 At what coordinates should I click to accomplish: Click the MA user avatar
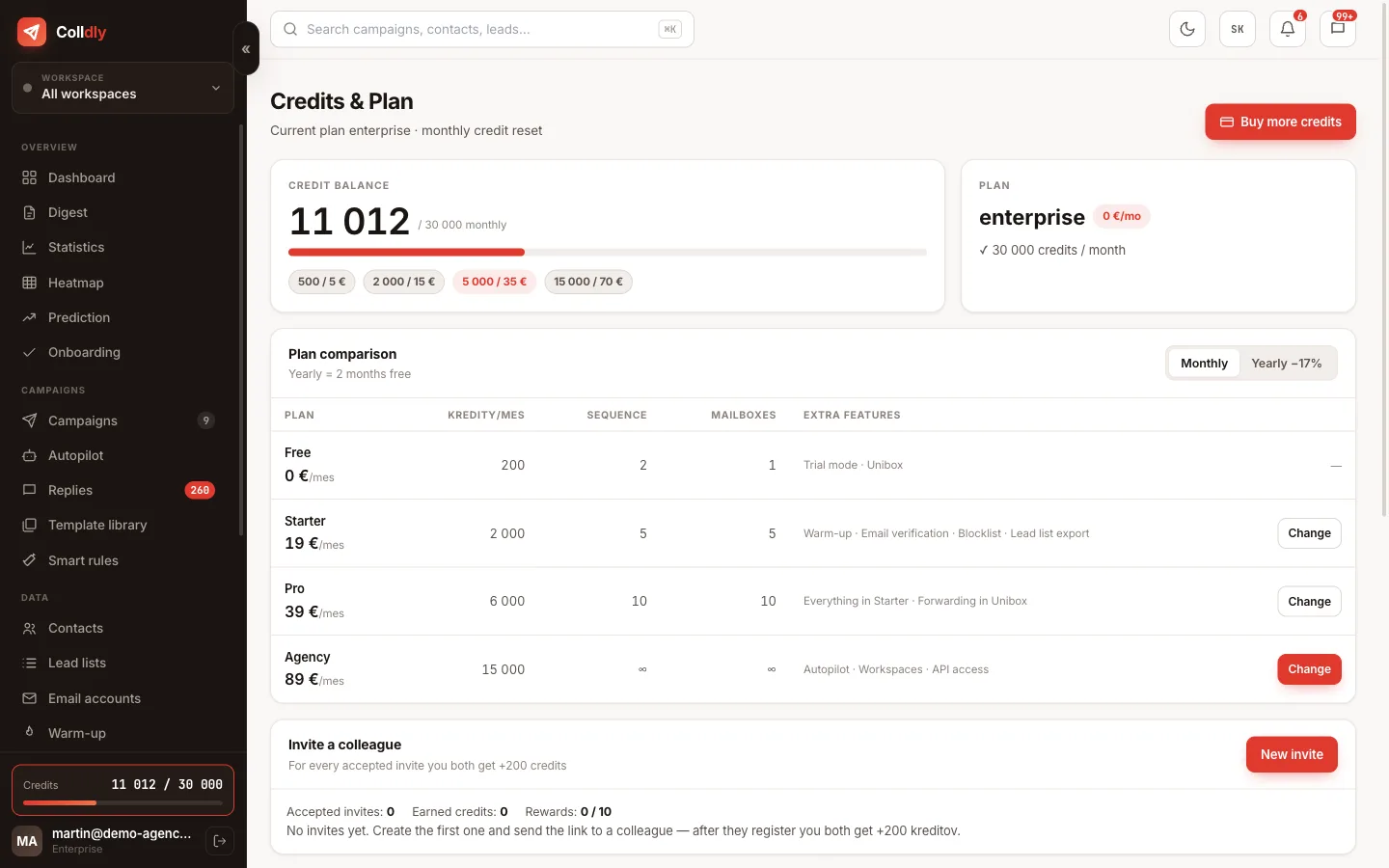click(x=27, y=841)
